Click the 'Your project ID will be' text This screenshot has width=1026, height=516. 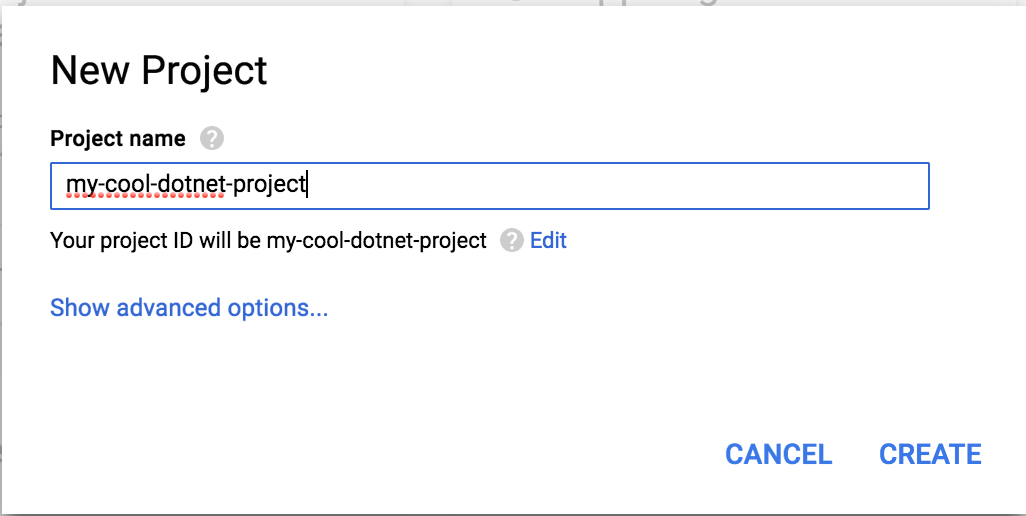coord(155,241)
